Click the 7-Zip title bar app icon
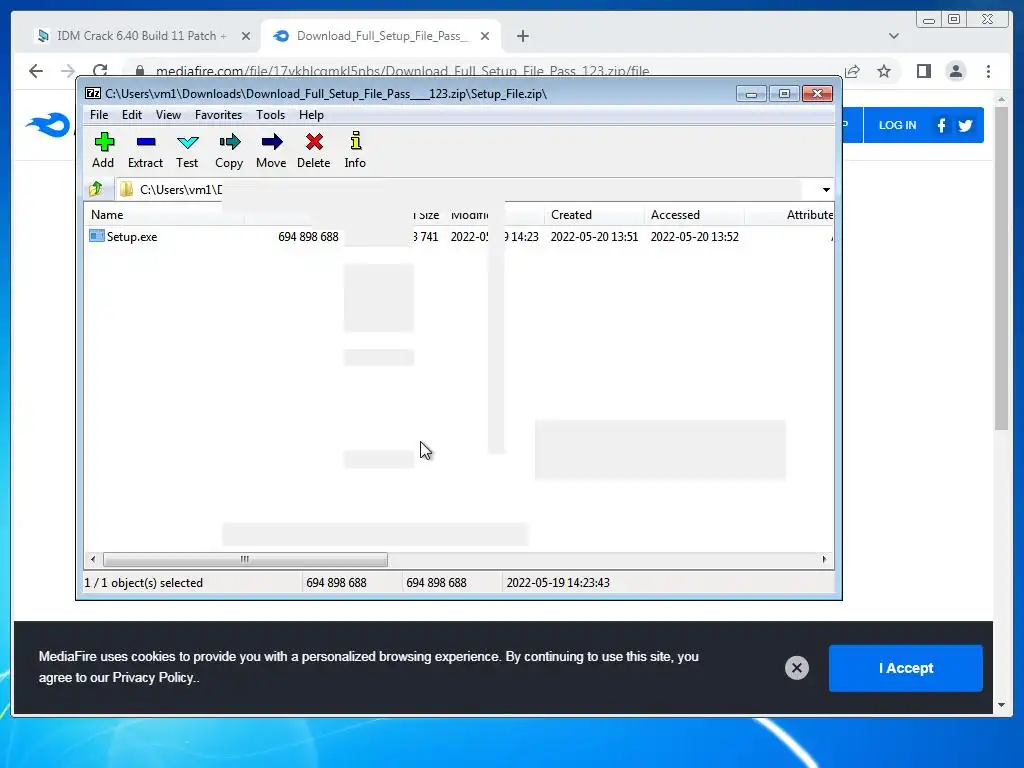This screenshot has width=1024, height=768. tap(93, 93)
